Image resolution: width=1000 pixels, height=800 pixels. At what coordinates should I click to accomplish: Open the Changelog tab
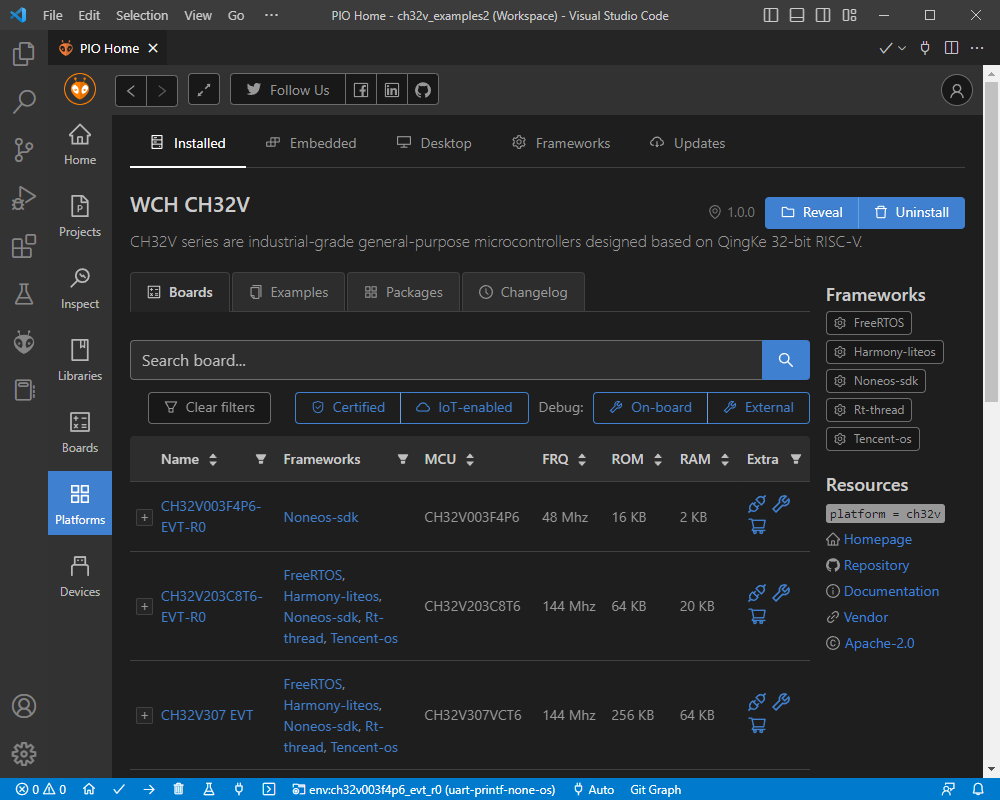click(523, 292)
